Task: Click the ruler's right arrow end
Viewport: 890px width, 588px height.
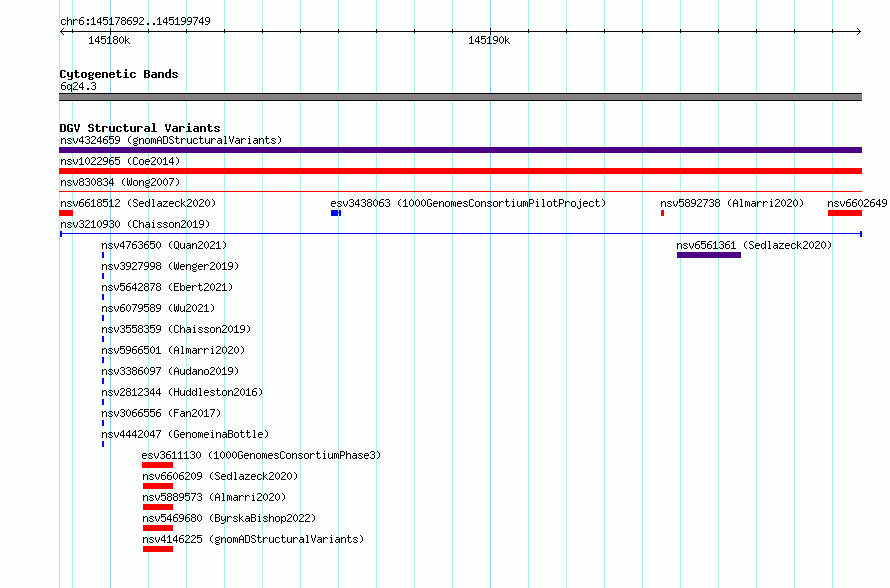Action: [x=859, y=31]
